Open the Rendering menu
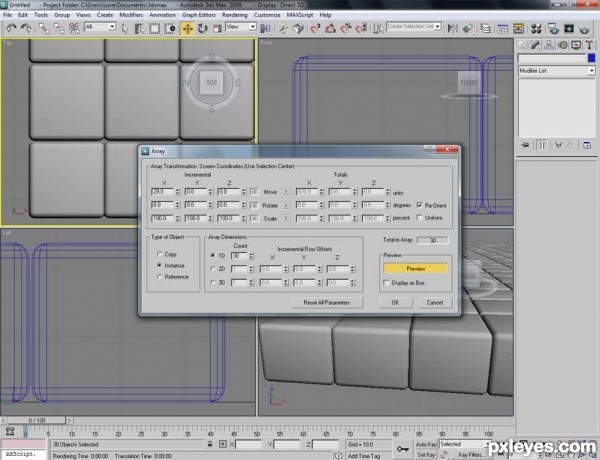The height and width of the screenshot is (460, 600). (x=235, y=15)
